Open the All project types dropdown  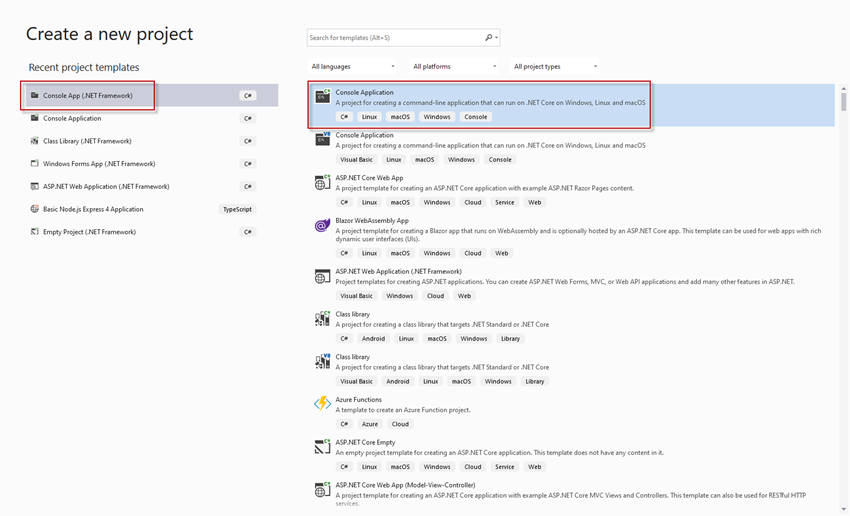(555, 67)
